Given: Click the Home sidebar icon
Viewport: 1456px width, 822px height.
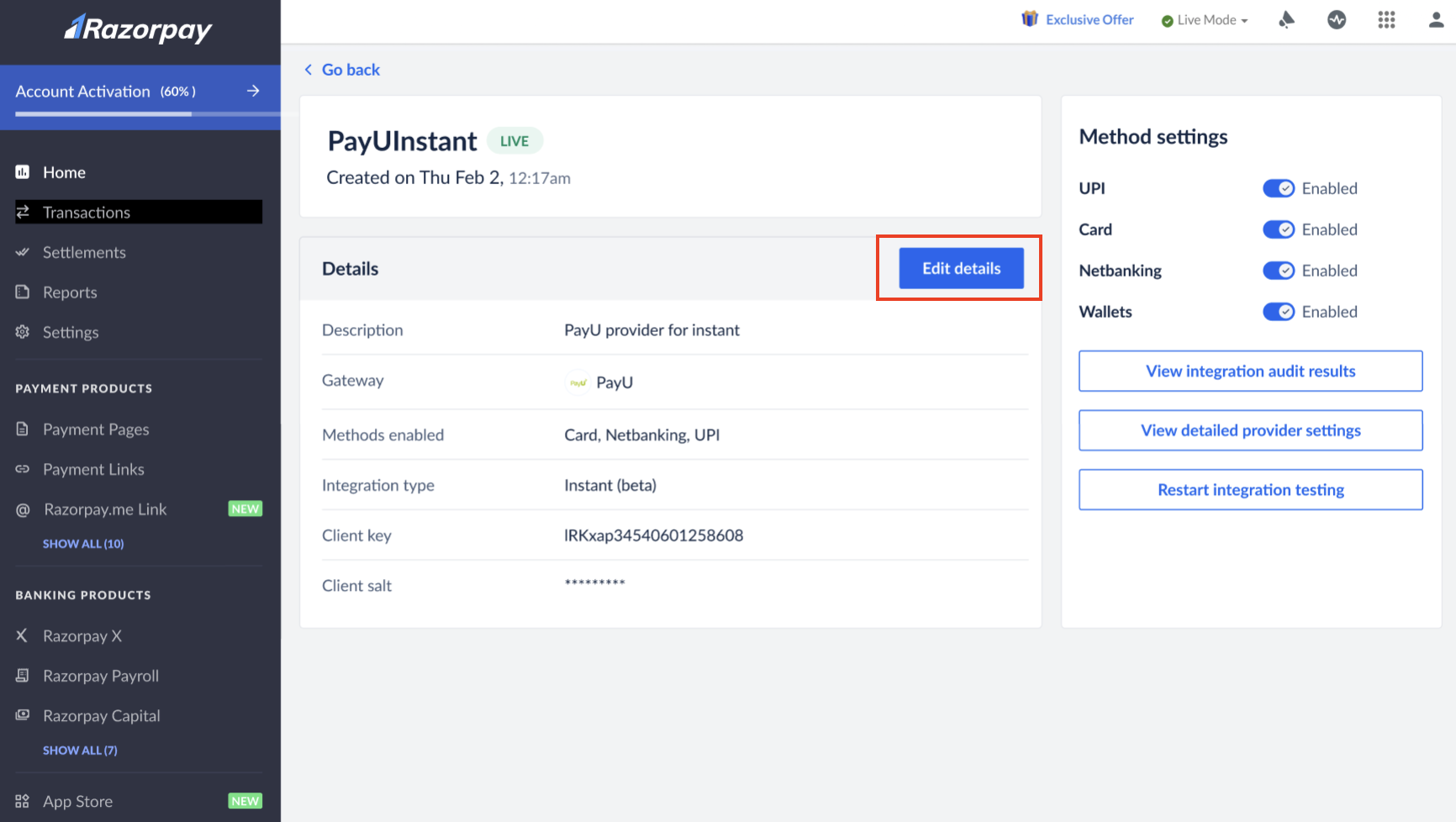Looking at the screenshot, I should [x=23, y=172].
